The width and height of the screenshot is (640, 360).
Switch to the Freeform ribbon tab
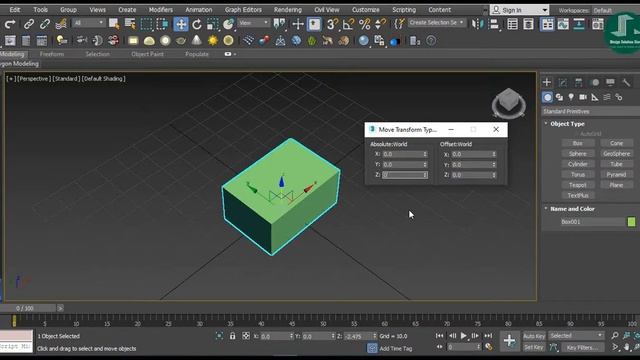[52, 54]
